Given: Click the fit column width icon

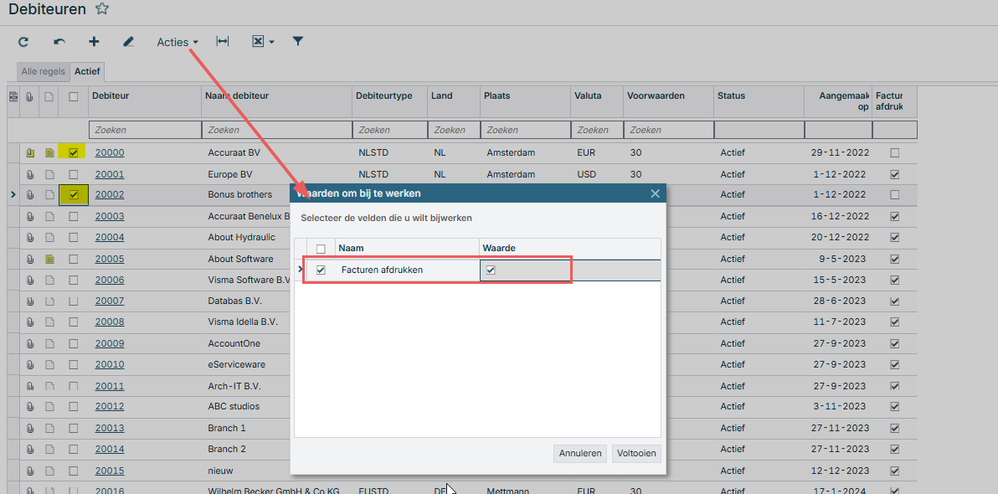Looking at the screenshot, I should pos(223,41).
